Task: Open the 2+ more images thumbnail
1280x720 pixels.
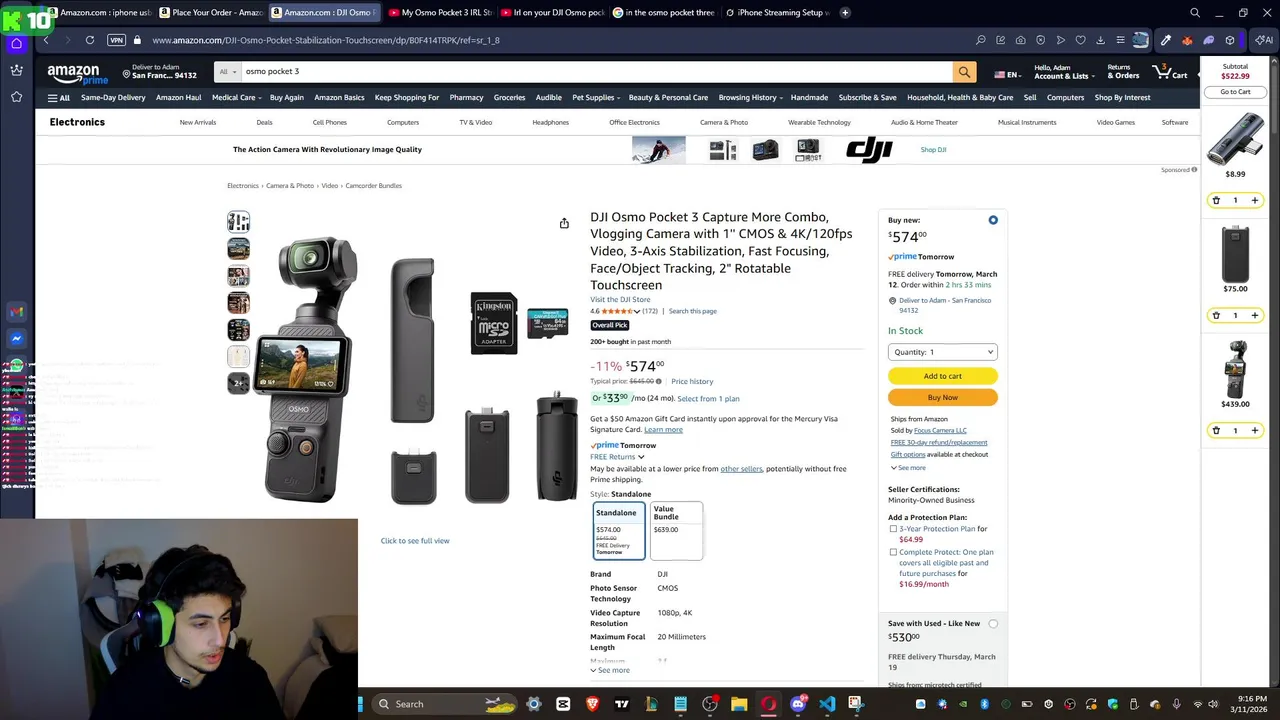Action: tap(238, 383)
